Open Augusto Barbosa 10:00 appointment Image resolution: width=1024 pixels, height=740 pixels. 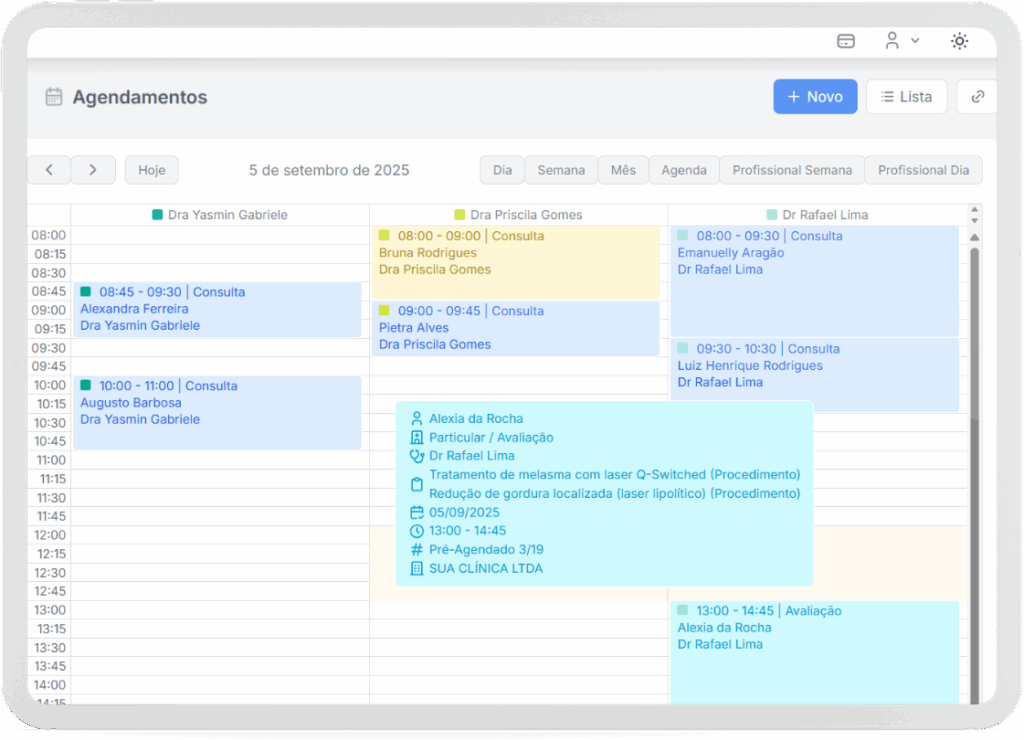[217, 412]
